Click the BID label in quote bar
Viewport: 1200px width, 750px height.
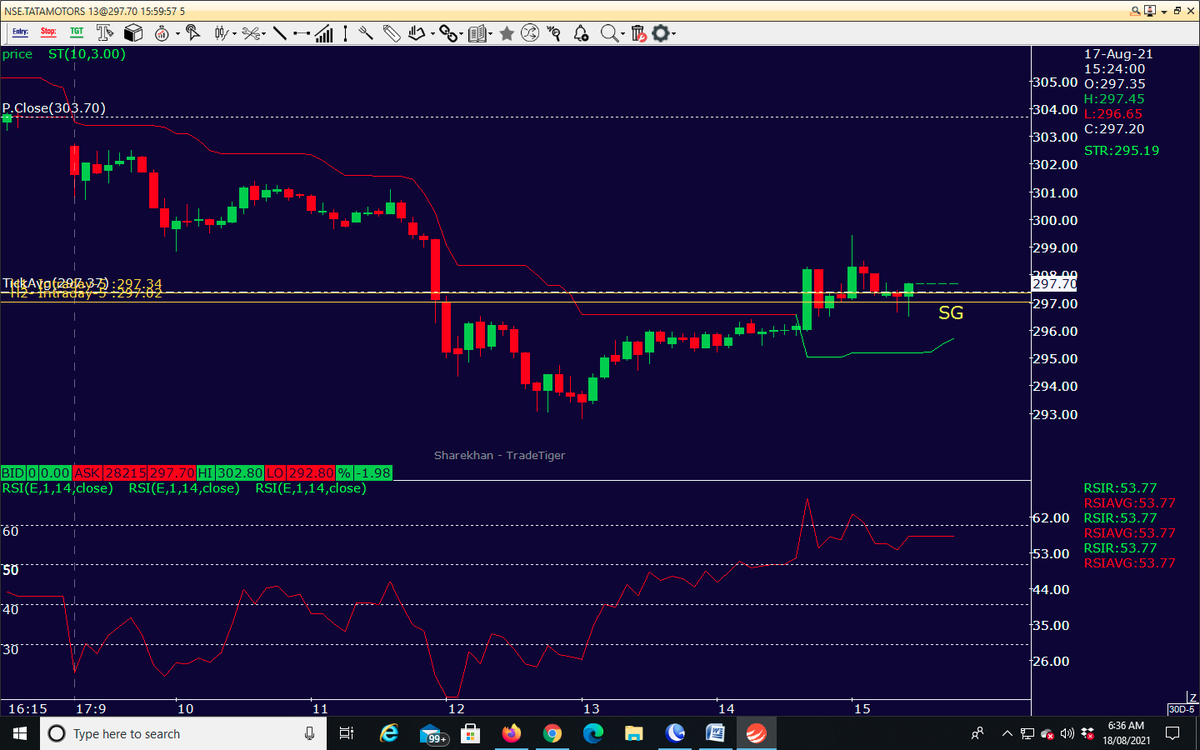pos(13,472)
